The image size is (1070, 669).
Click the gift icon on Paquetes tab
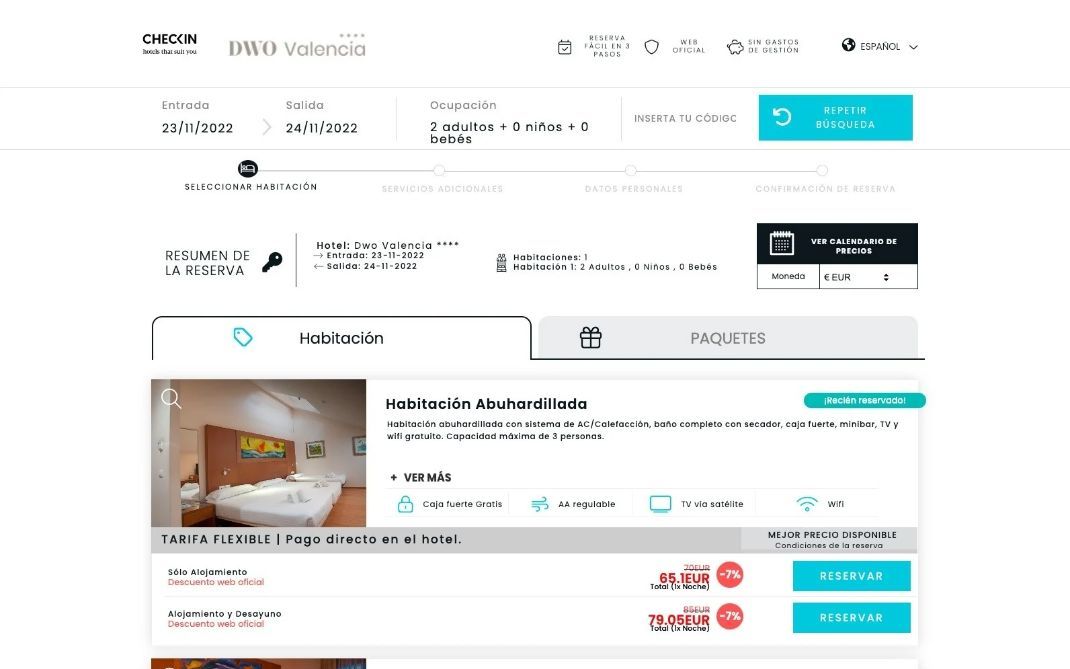pyautogui.click(x=590, y=337)
